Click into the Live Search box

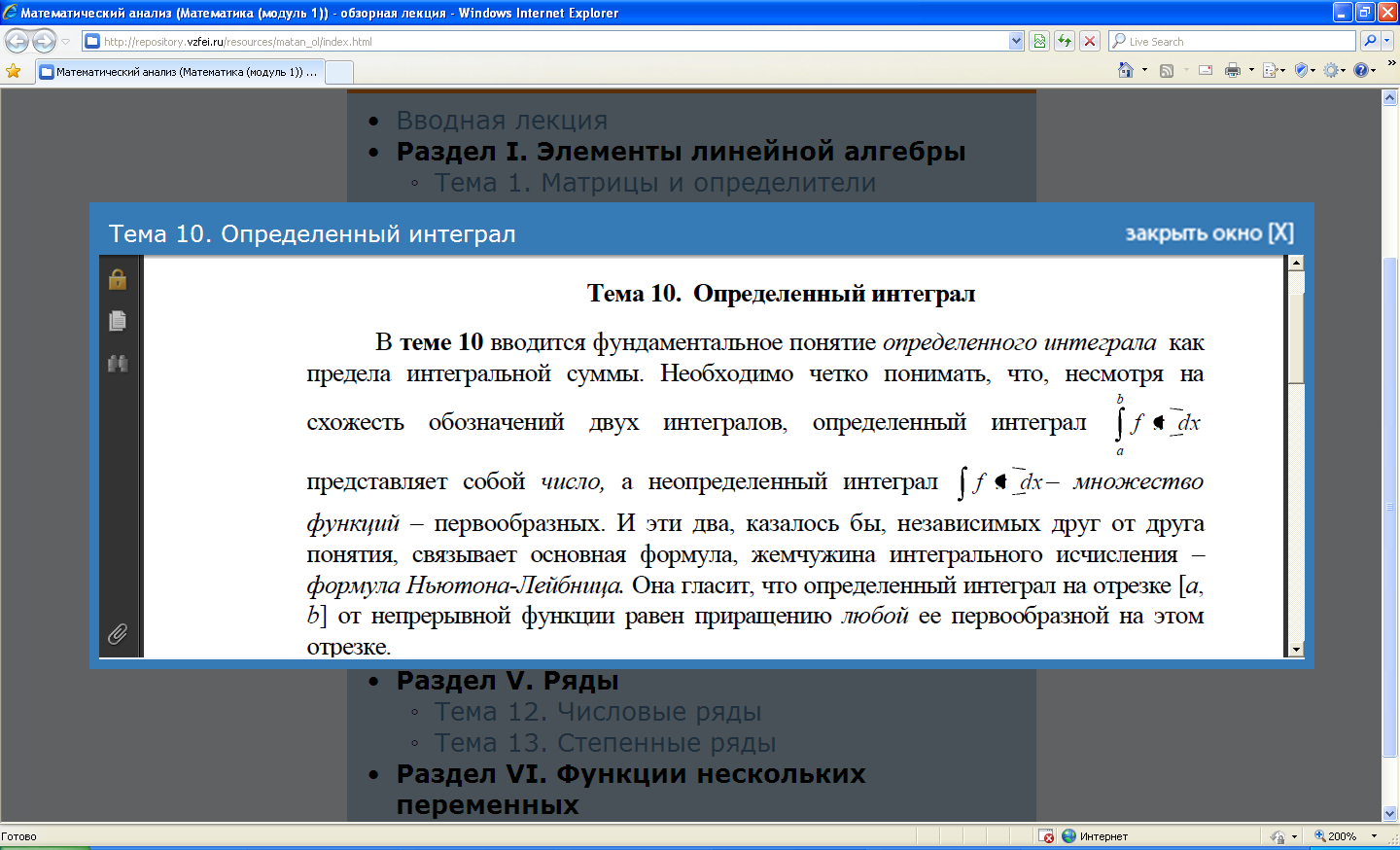[x=1232, y=41]
